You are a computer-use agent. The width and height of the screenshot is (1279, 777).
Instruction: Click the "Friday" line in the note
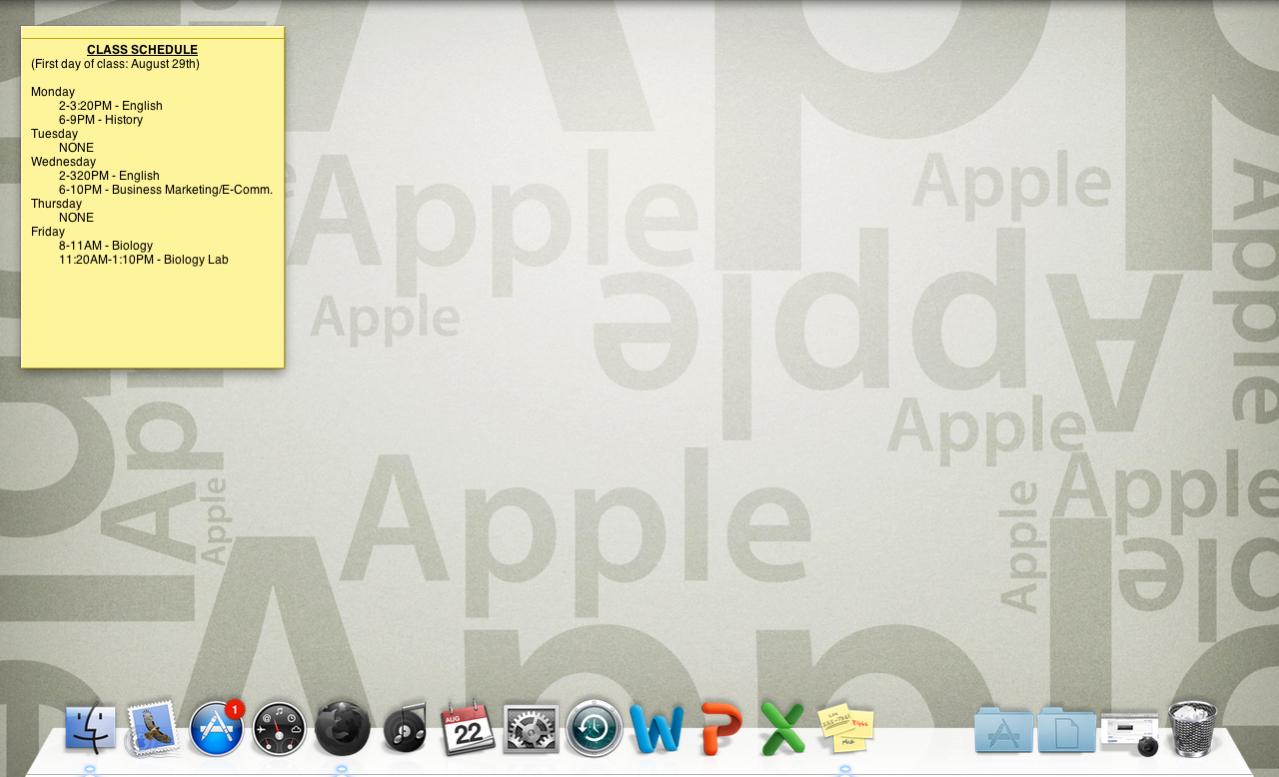(x=48, y=232)
